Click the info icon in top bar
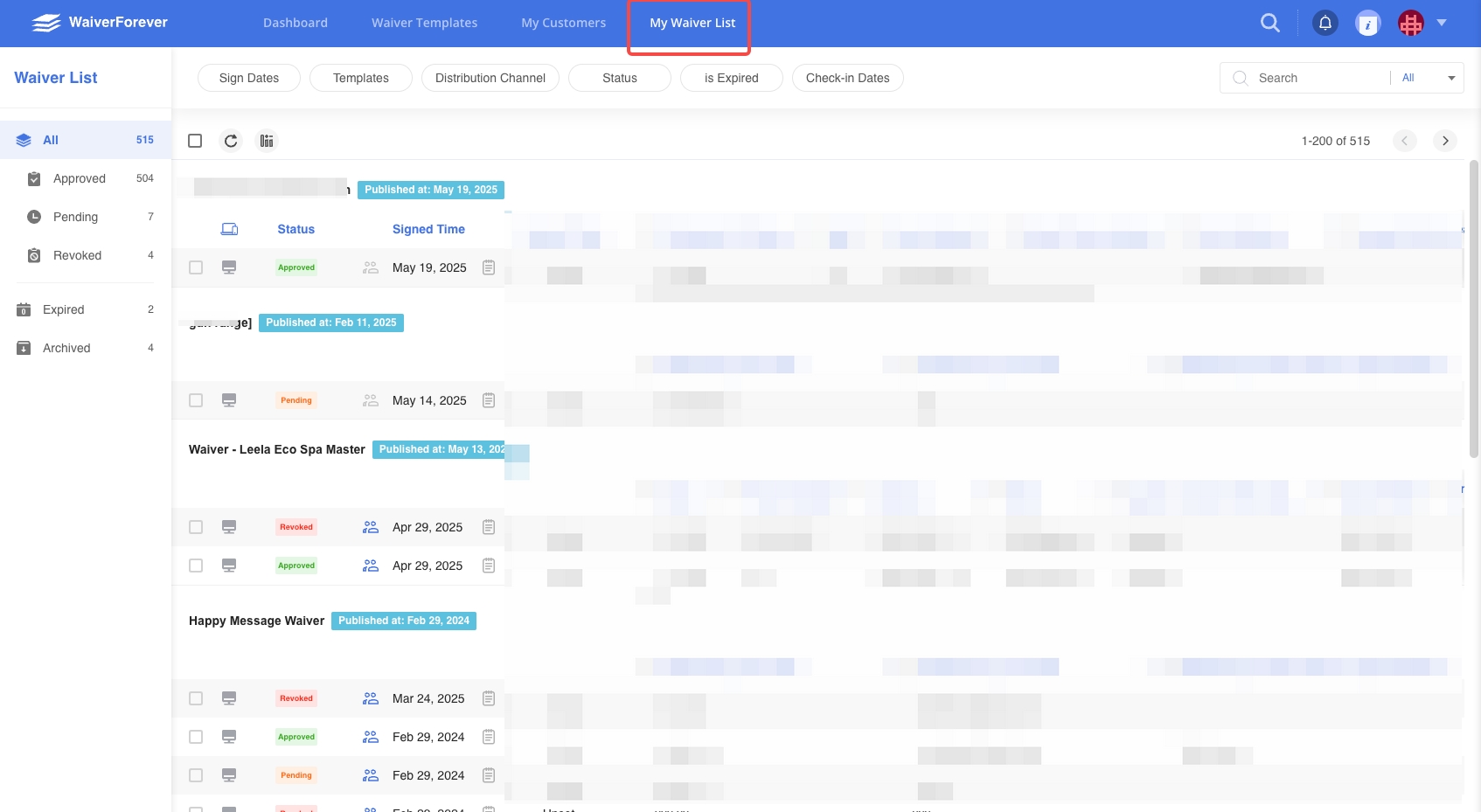The image size is (1481, 812). tap(1367, 24)
